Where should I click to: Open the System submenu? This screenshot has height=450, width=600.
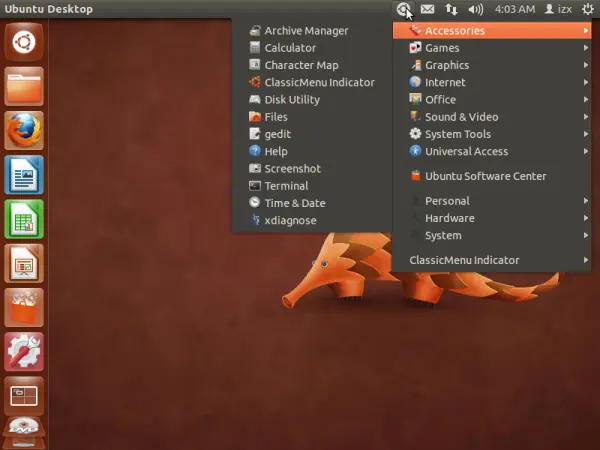click(x=492, y=235)
